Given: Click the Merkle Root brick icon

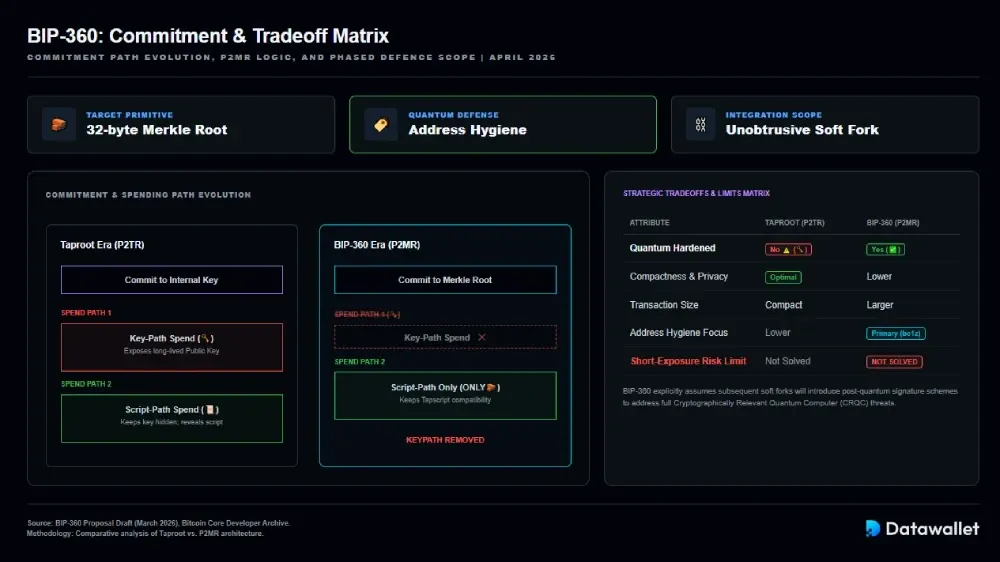Looking at the screenshot, I should click(59, 124).
